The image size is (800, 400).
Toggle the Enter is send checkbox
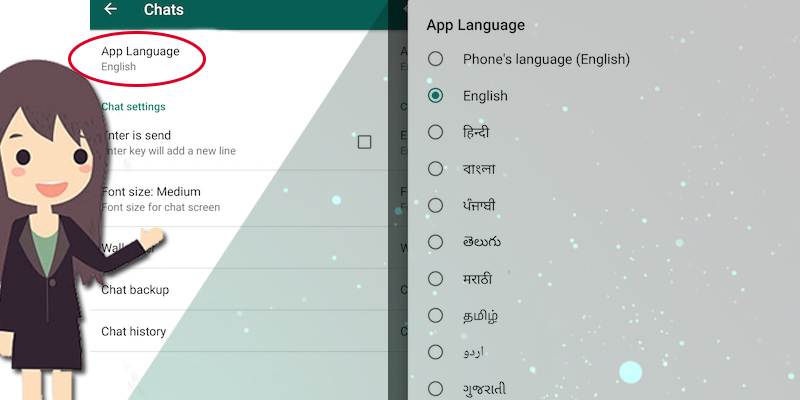click(x=364, y=142)
